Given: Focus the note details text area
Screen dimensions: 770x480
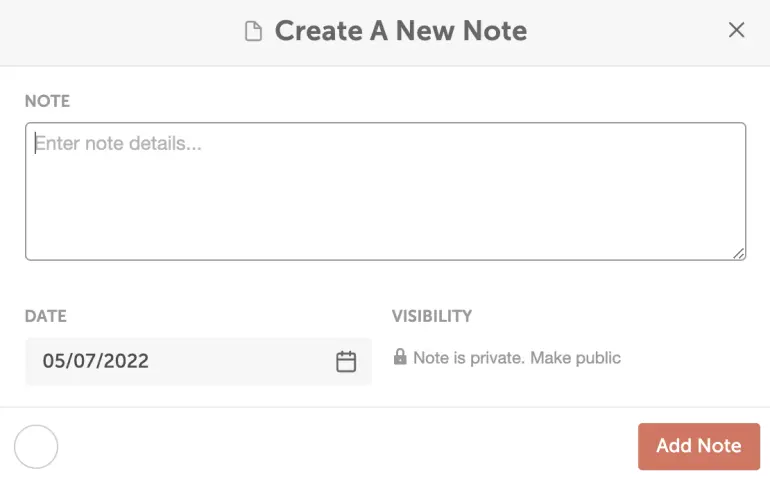Looking at the screenshot, I should [x=385, y=191].
